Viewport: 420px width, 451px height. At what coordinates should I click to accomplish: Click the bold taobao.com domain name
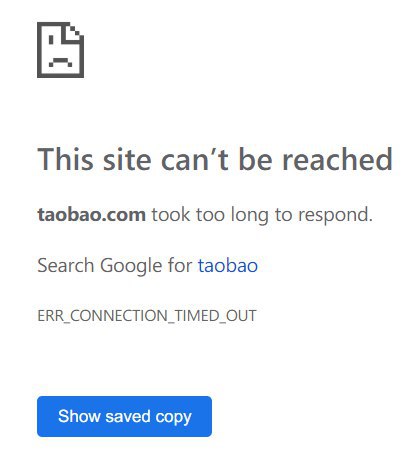coord(92,214)
